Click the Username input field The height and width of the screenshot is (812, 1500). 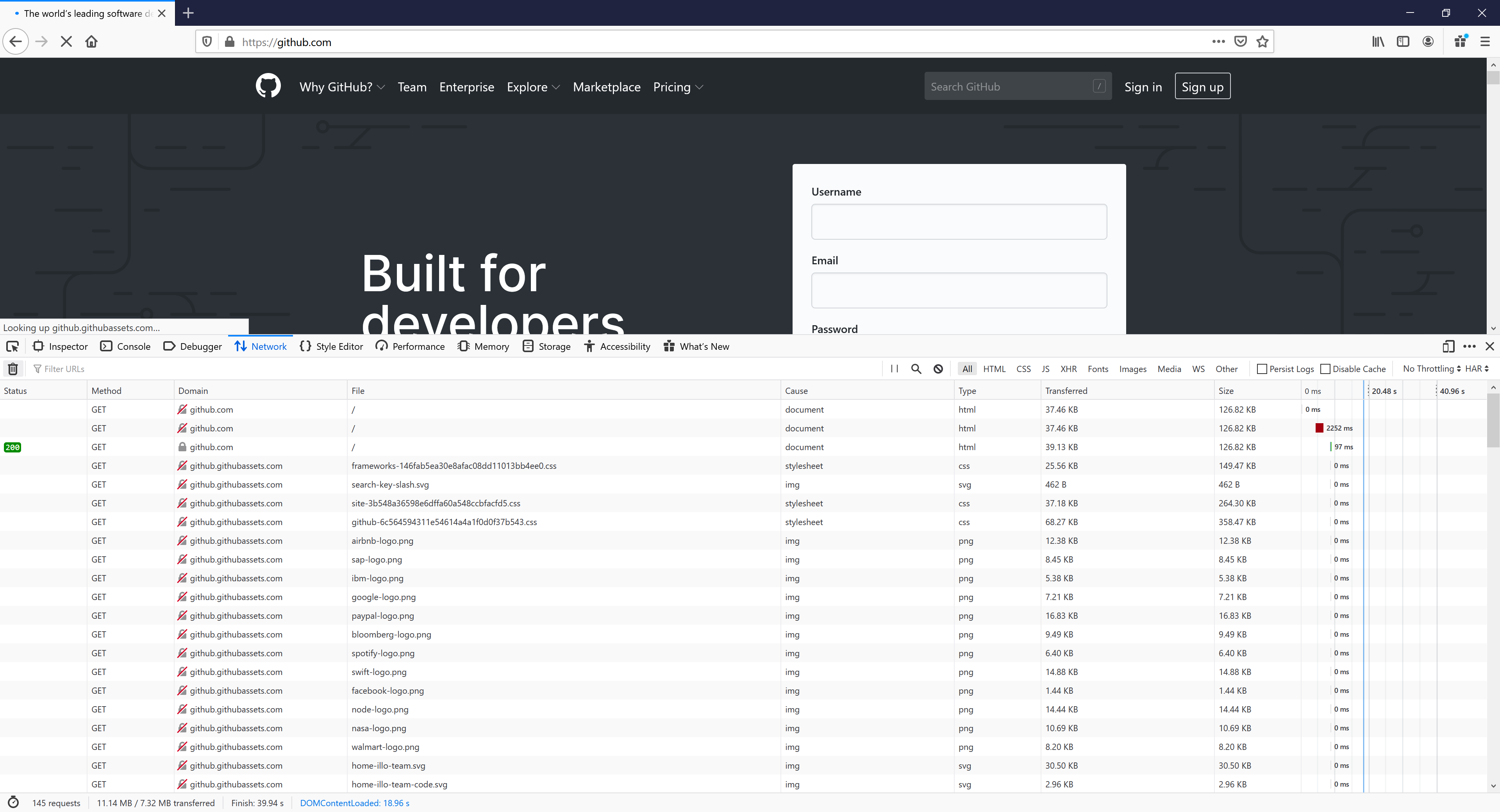pos(959,222)
